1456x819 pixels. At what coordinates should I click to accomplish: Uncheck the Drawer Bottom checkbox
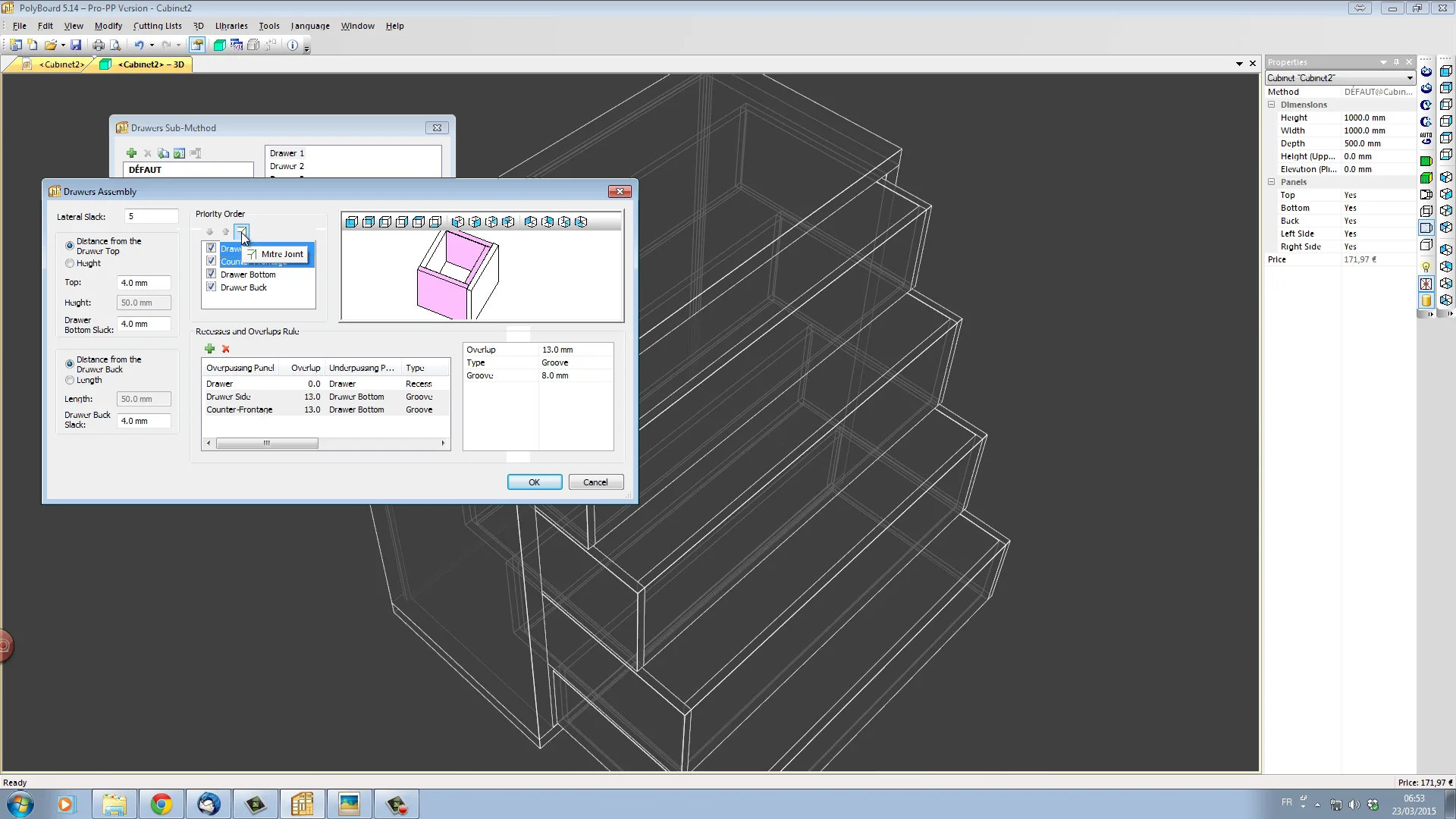211,274
